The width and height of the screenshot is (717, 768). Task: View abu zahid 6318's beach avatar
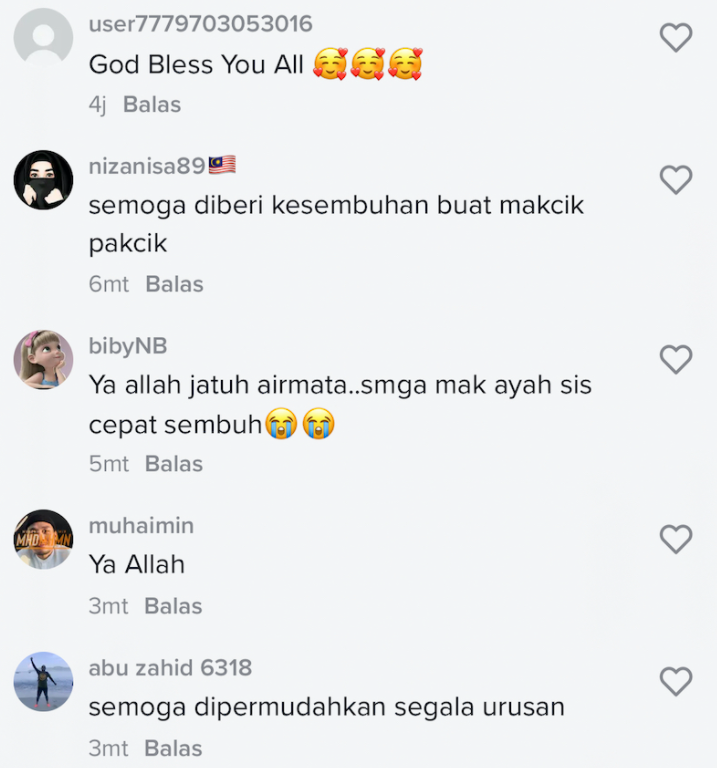[x=43, y=681]
